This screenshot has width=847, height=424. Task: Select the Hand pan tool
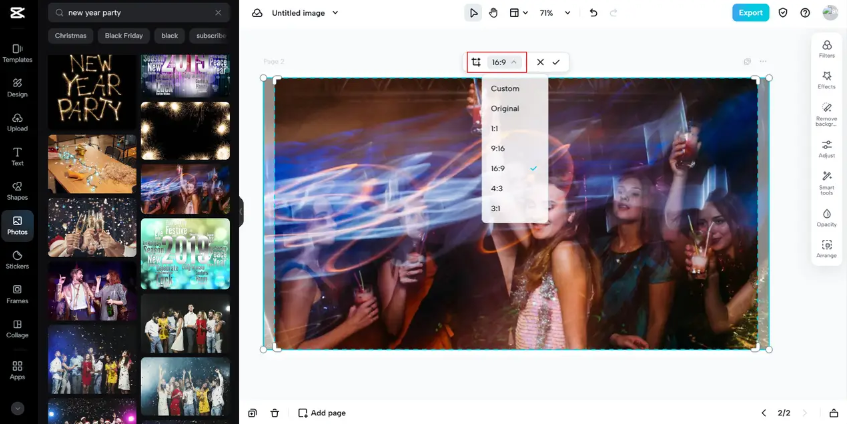pyautogui.click(x=493, y=13)
